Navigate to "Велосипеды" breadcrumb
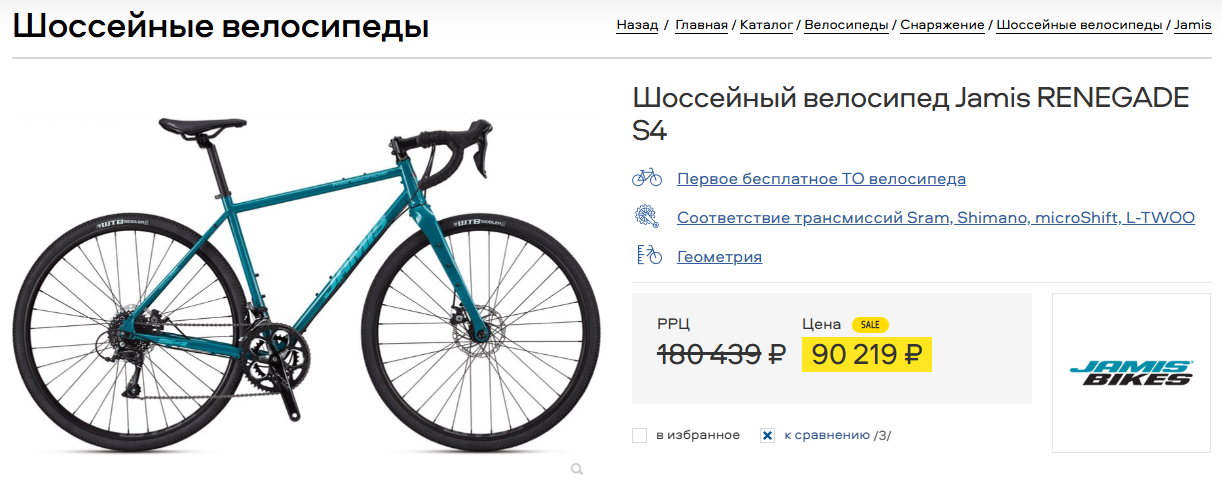The image size is (1222, 486). click(846, 25)
